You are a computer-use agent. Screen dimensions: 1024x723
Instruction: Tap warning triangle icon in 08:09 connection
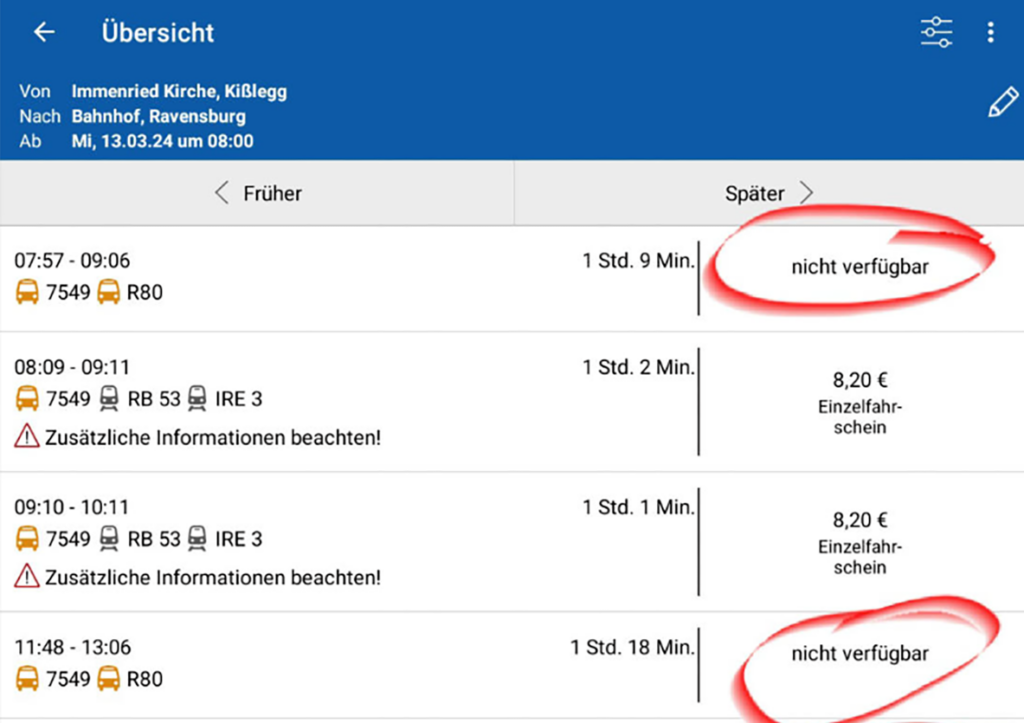(27, 437)
